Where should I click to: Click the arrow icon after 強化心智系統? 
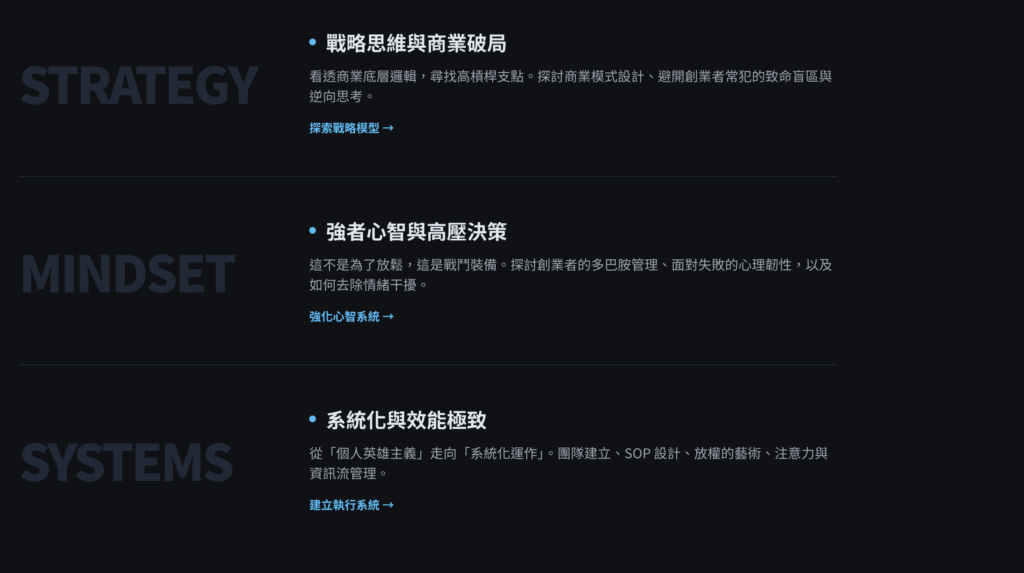(388, 317)
